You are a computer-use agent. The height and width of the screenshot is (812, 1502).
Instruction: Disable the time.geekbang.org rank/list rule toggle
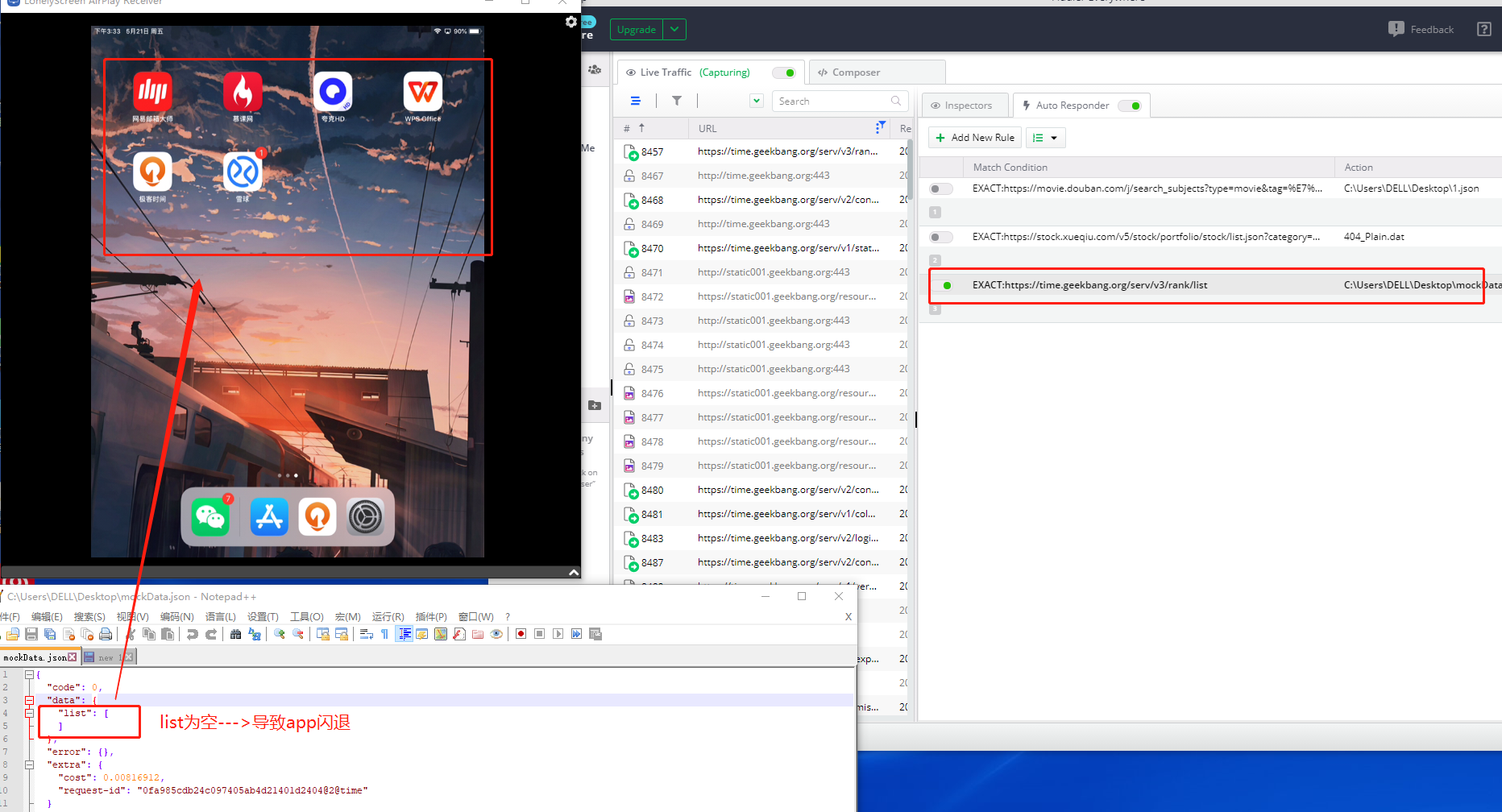tap(942, 285)
